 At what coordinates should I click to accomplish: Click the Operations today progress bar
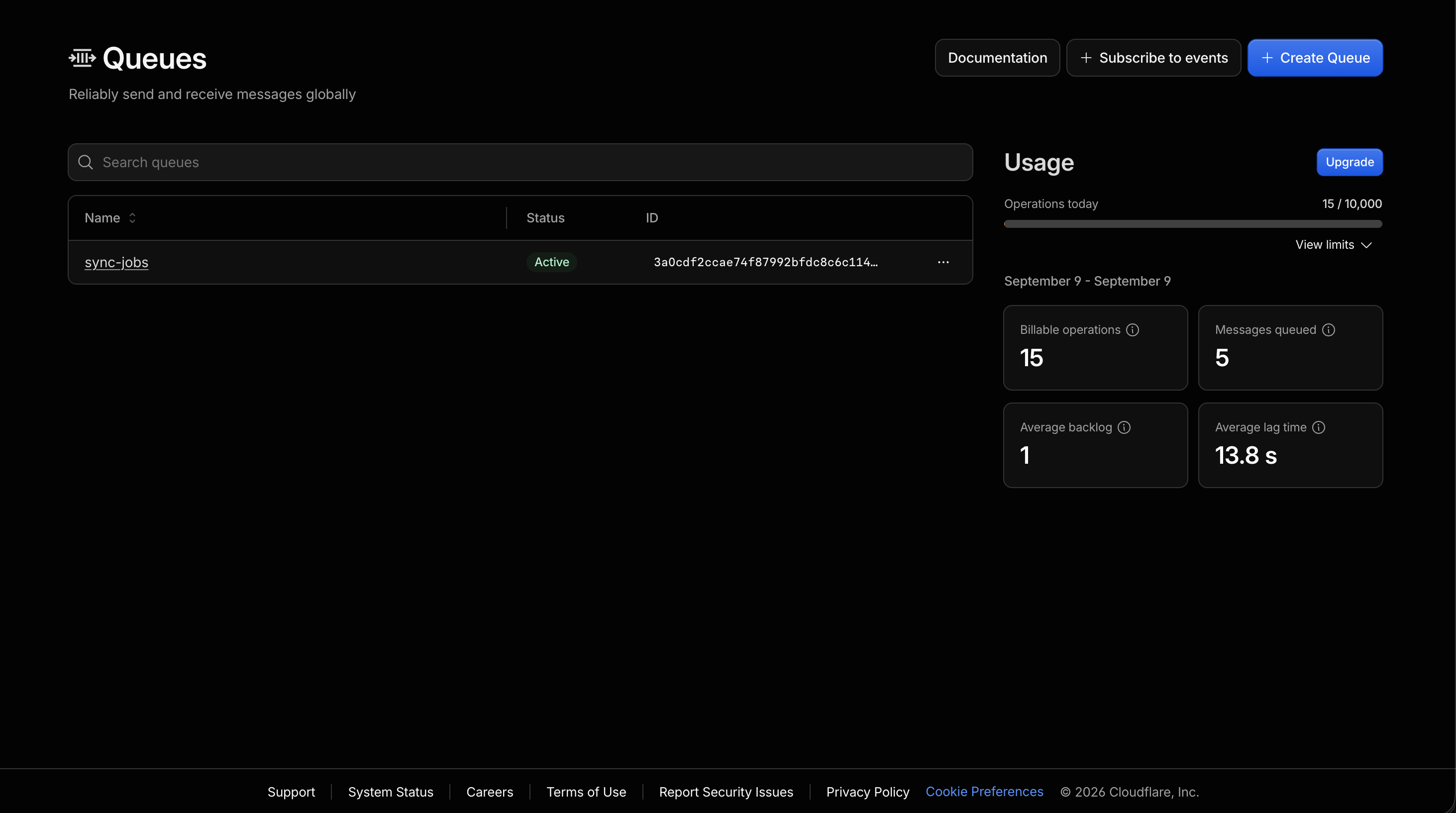click(1193, 224)
